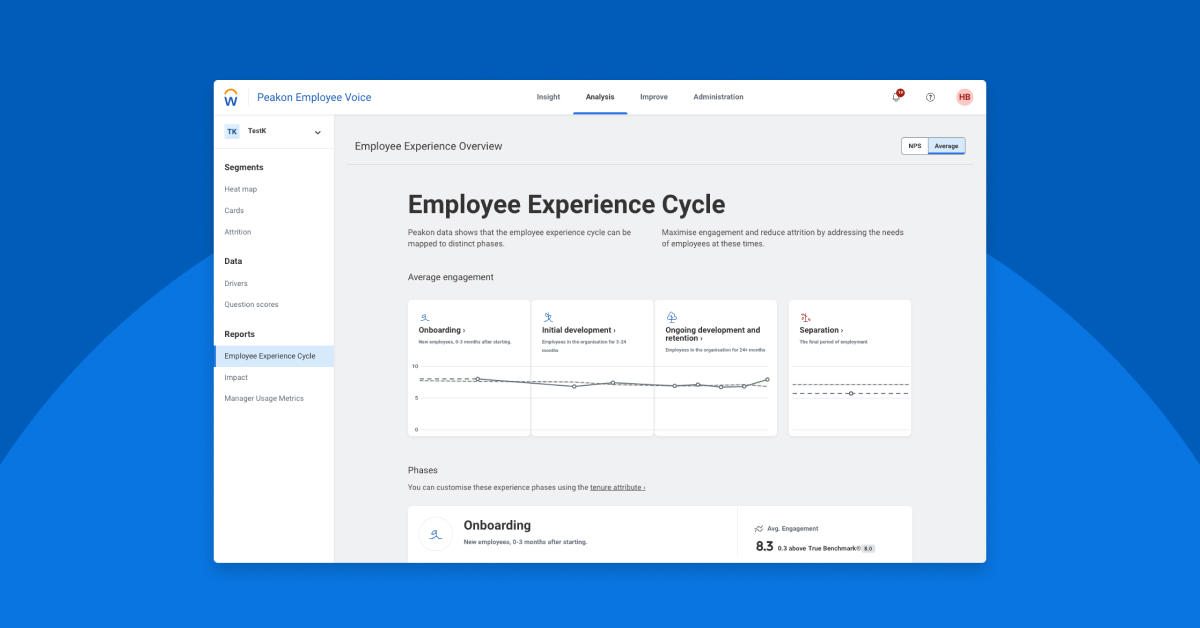Open the Heat map report

tap(240, 189)
